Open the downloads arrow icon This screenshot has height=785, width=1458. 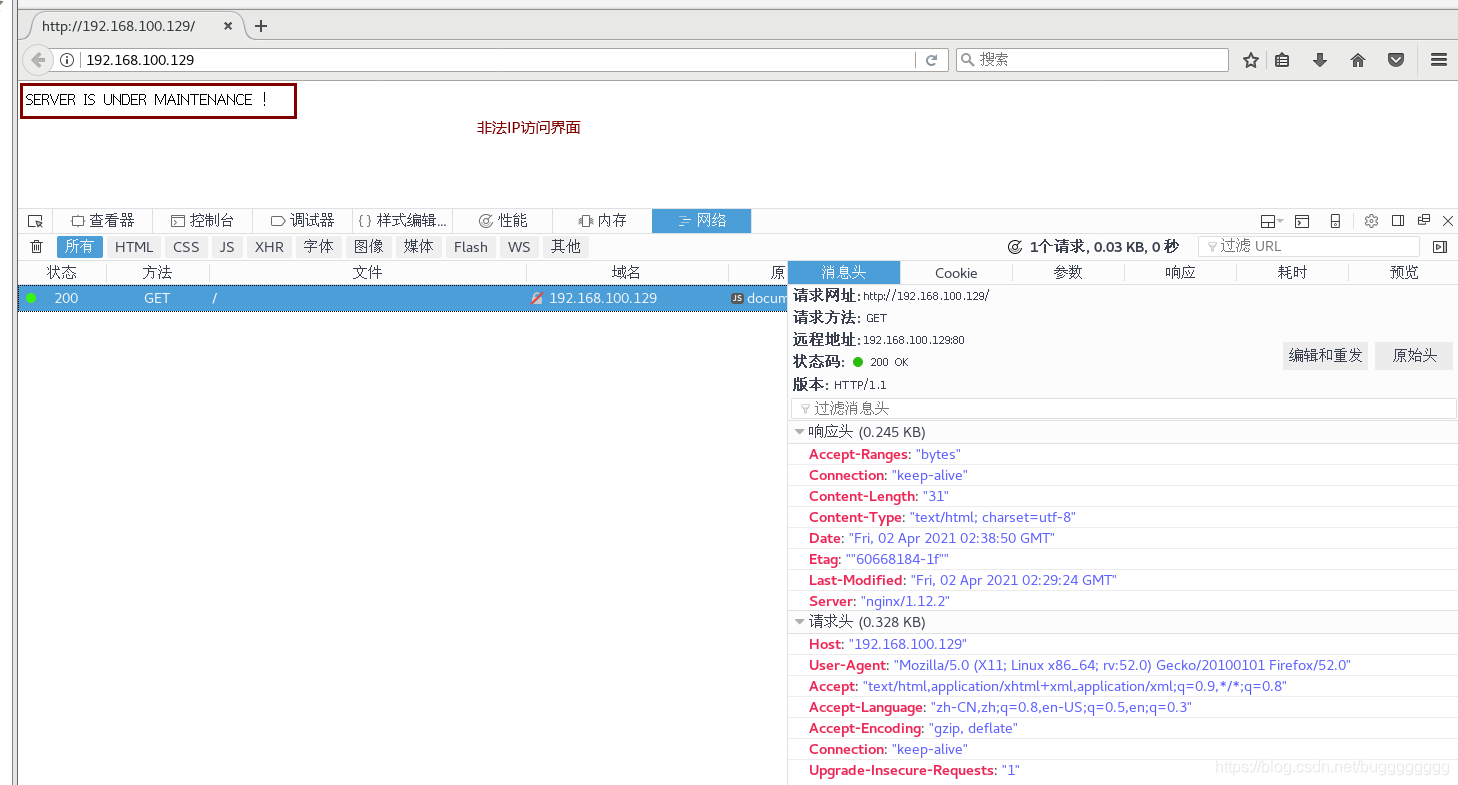click(1320, 60)
